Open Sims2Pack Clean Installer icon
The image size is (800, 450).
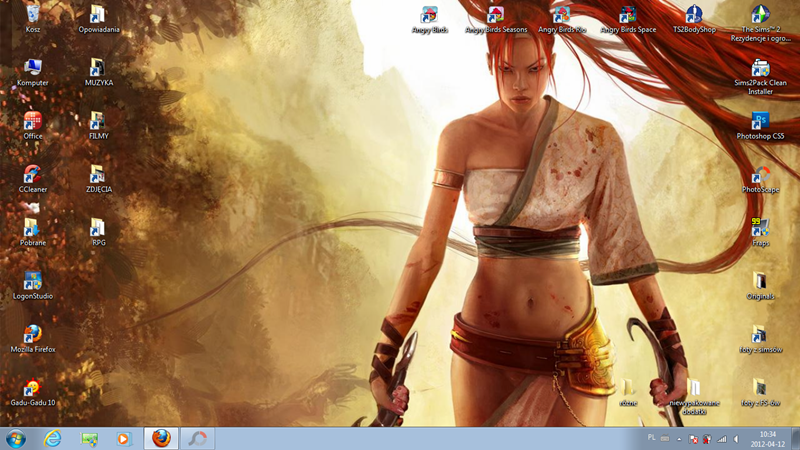coord(760,77)
